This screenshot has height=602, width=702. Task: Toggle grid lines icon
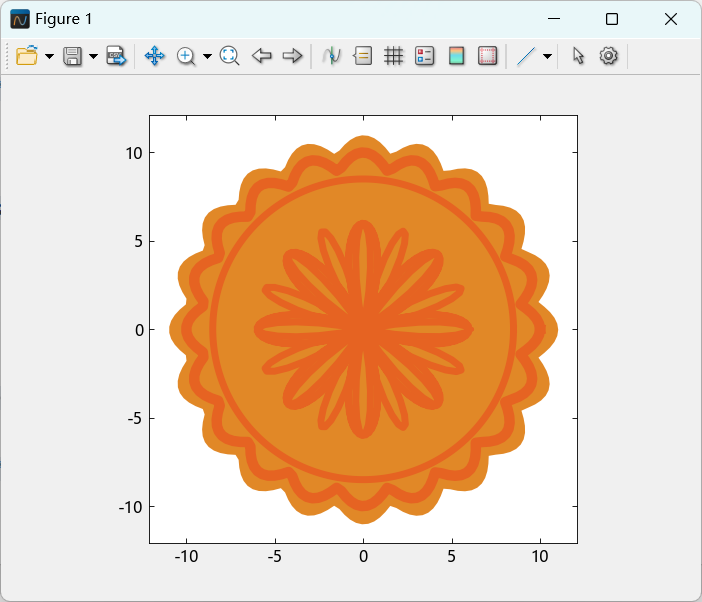point(394,56)
